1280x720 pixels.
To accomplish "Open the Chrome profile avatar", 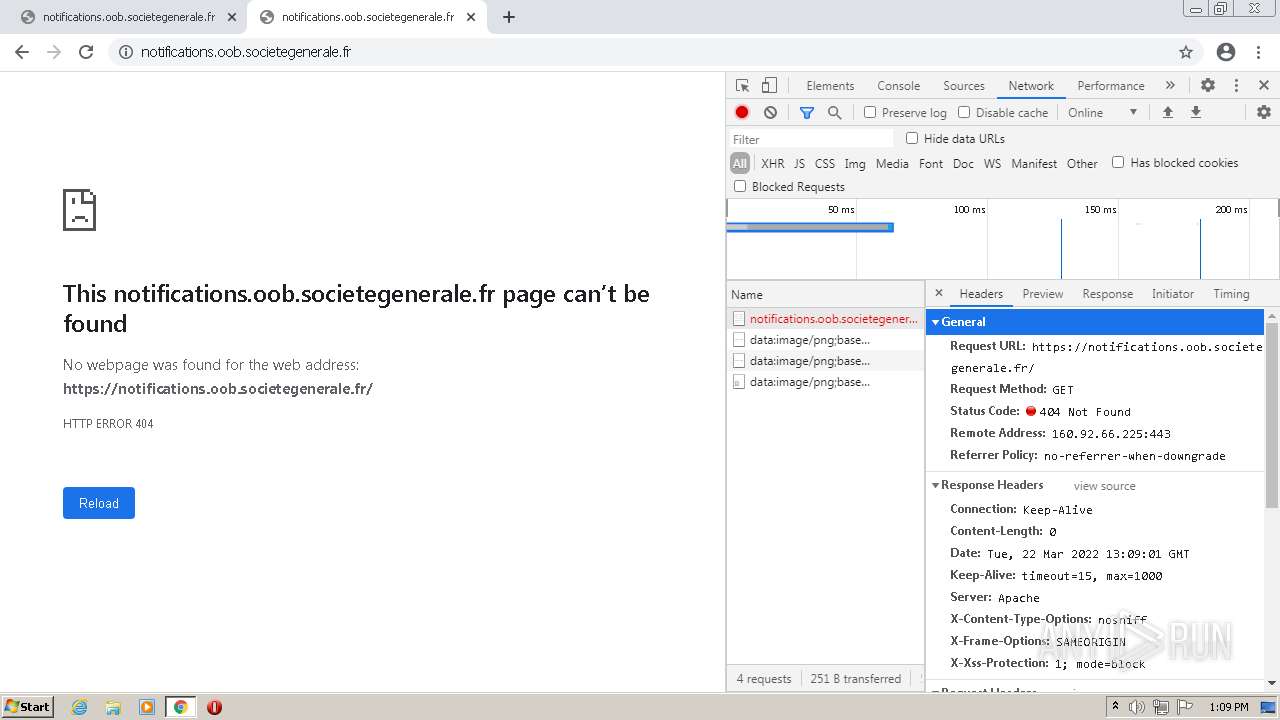I will (x=1226, y=52).
